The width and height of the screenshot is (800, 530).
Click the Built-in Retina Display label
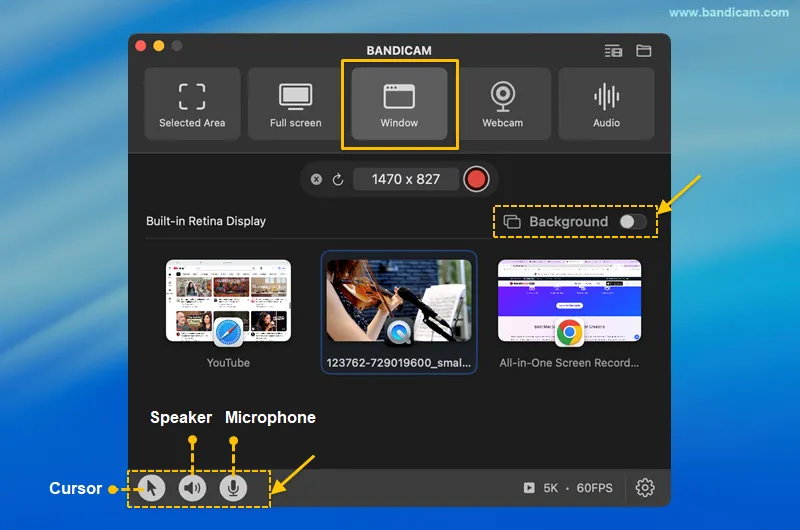tap(206, 221)
